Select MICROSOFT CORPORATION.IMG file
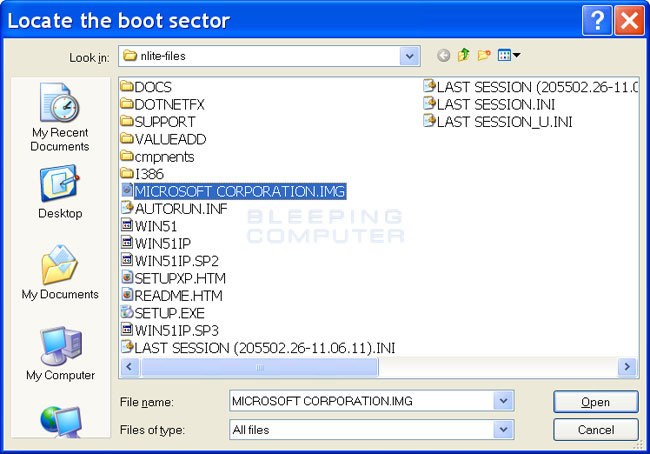This screenshot has height=454, width=650. click(234, 191)
